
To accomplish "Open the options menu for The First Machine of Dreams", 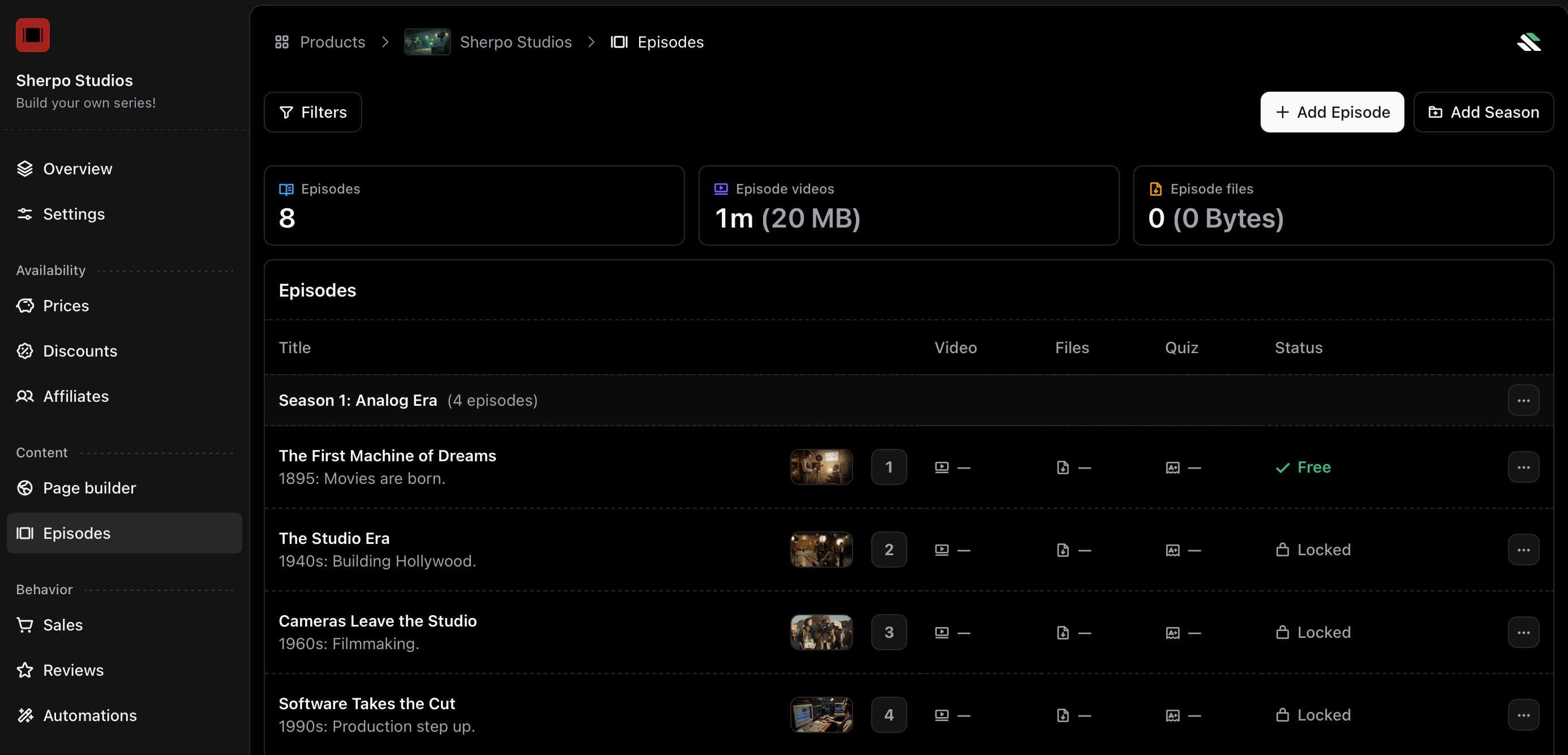I will 1524,467.
